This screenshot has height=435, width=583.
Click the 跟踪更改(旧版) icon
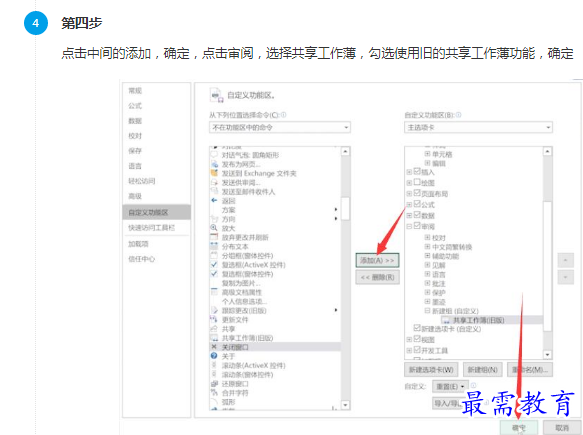coord(214,310)
